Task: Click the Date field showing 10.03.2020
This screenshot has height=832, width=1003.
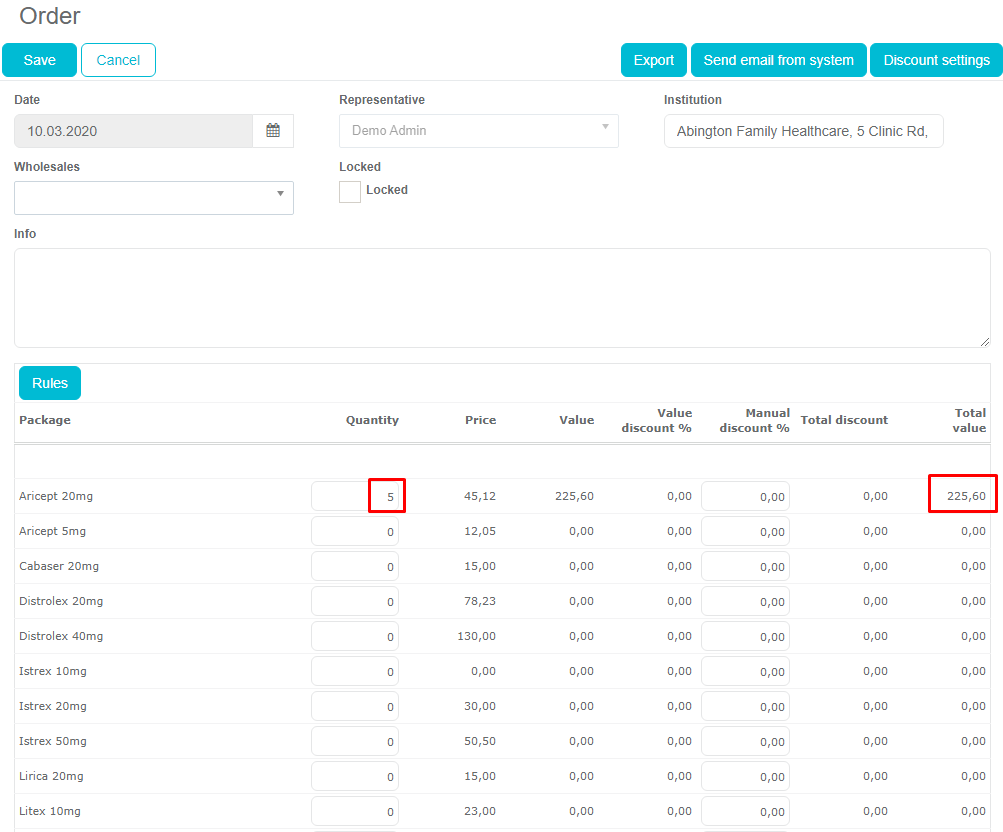Action: coord(133,131)
